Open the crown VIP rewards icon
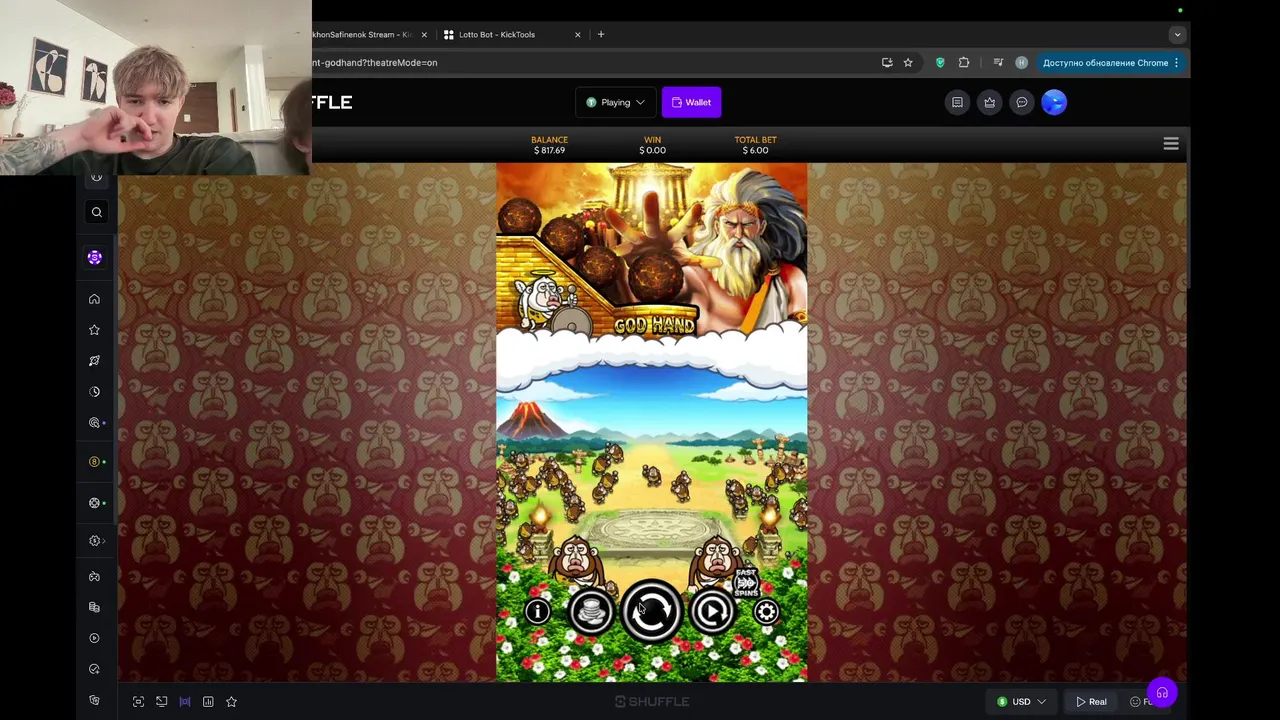The image size is (1280, 720). tap(989, 102)
